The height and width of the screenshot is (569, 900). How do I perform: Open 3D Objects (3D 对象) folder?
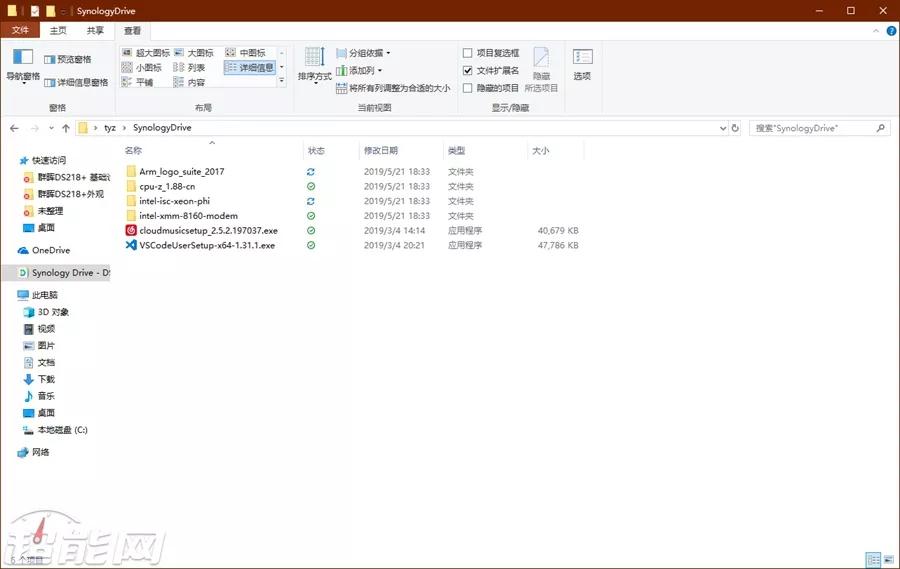pyautogui.click(x=46, y=312)
